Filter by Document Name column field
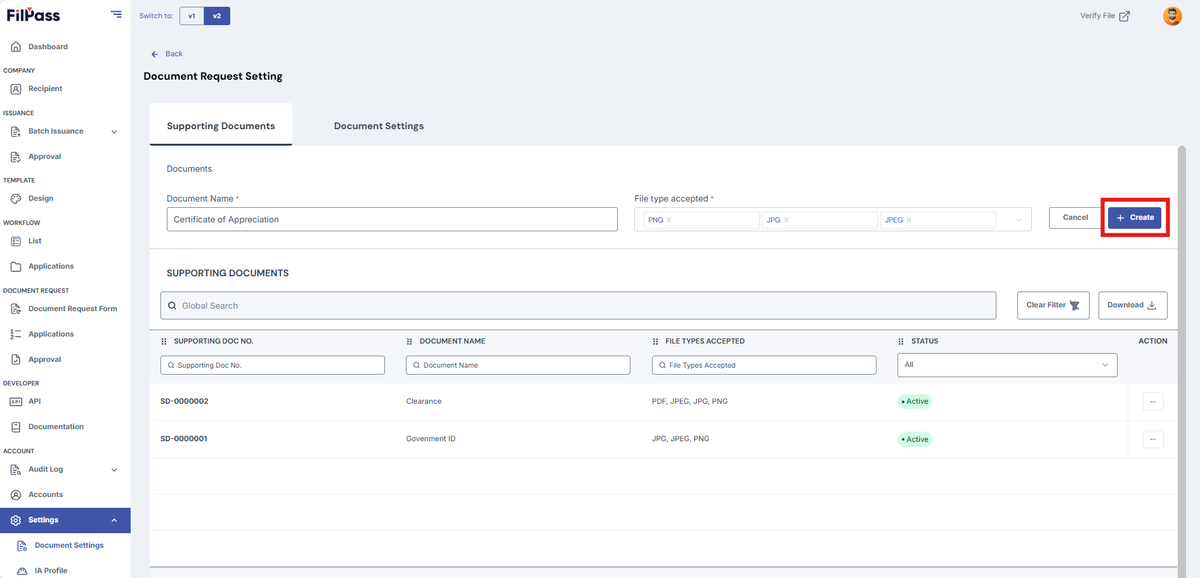Screen dimensions: 1200x578 pyautogui.click(x=518, y=366)
